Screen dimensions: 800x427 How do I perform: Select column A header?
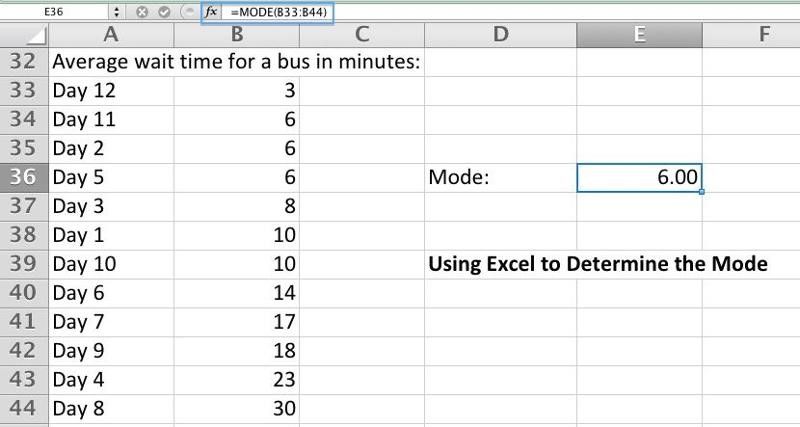[x=110, y=35]
